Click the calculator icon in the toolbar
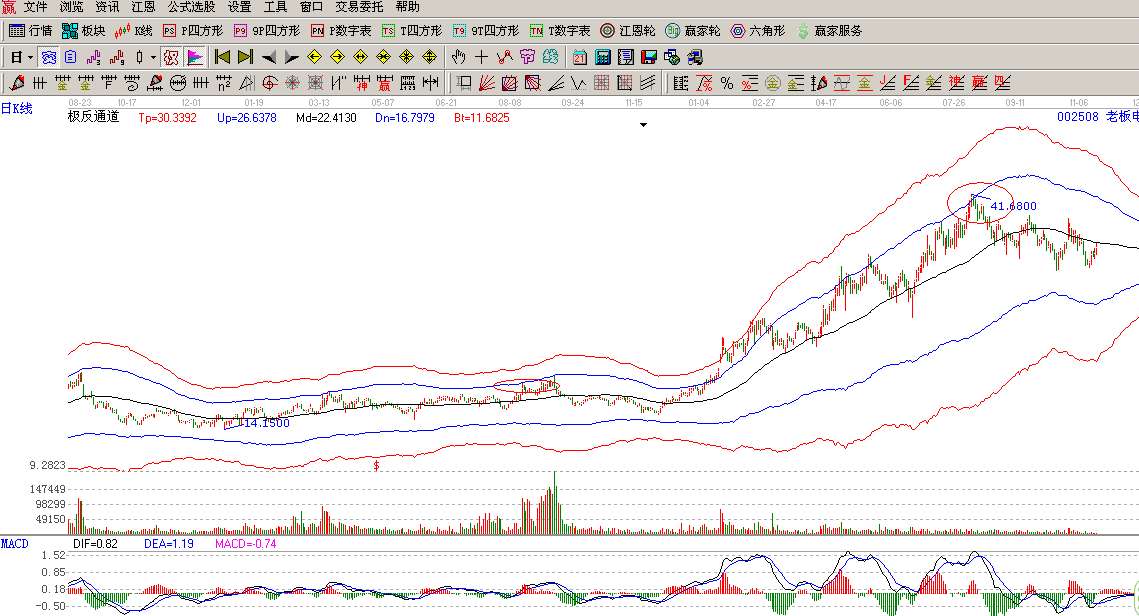Viewport: 1139px width, 616px height. 604,57
